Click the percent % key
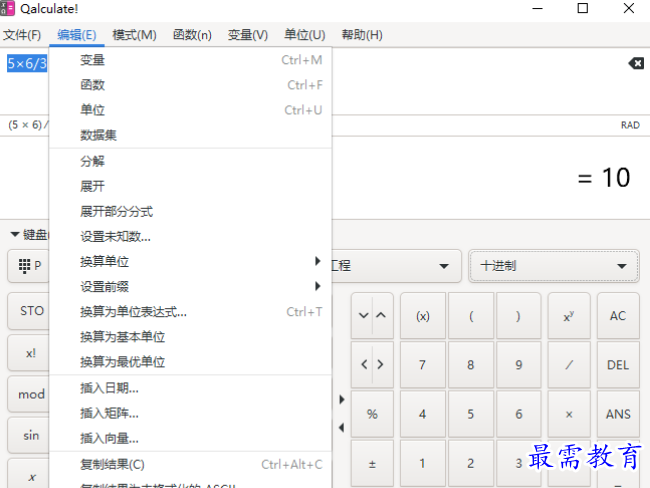This screenshot has height=488, width=650. (372, 414)
